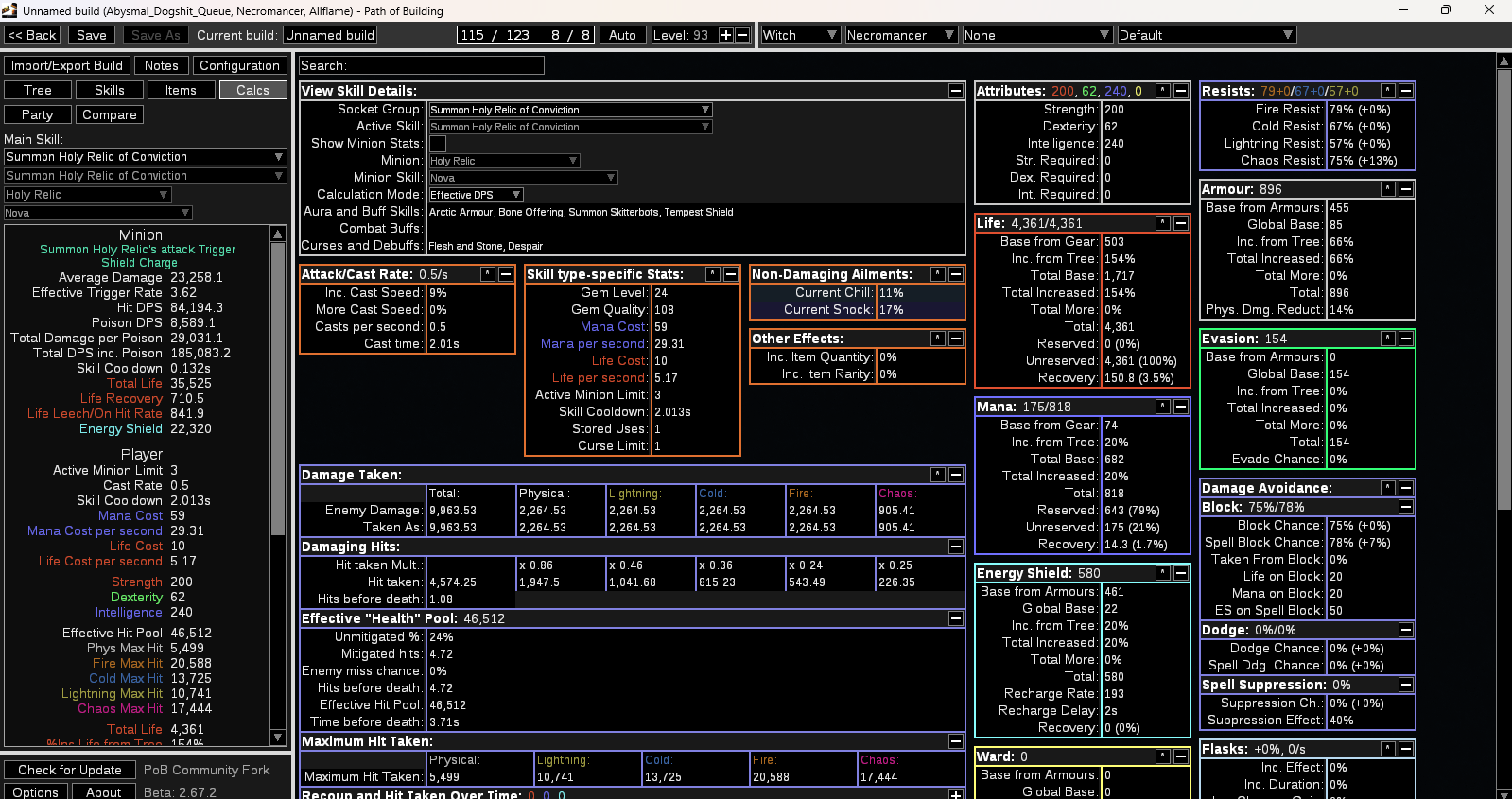Collapse the Non-Damaging Ailments section
Image resolution: width=1512 pixels, height=799 pixels.
point(956,274)
